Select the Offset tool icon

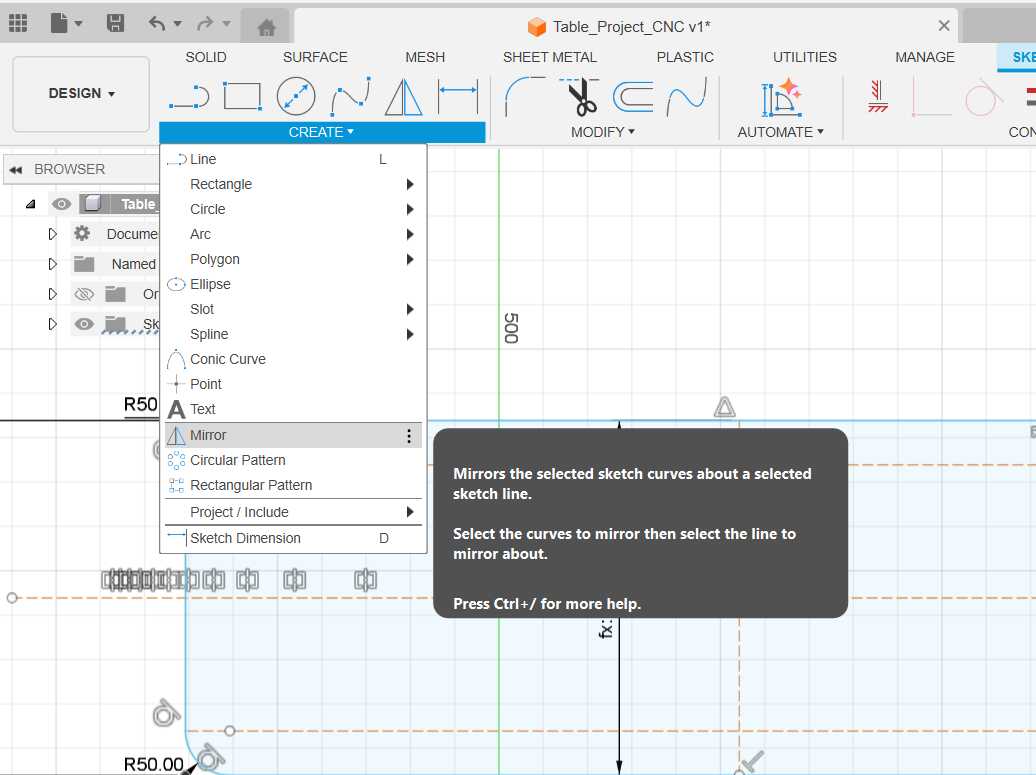click(633, 96)
